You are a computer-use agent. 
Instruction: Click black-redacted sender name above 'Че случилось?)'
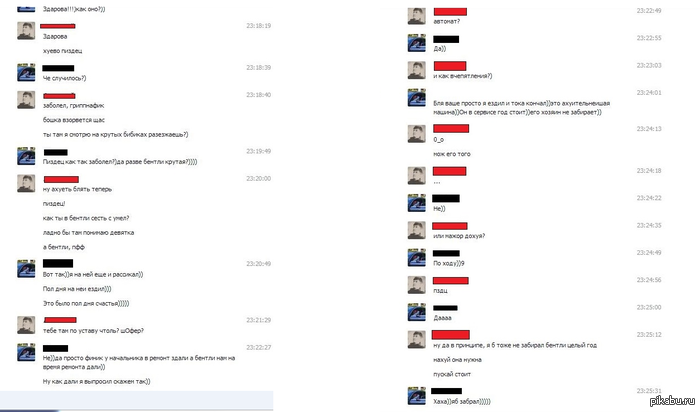point(58,68)
